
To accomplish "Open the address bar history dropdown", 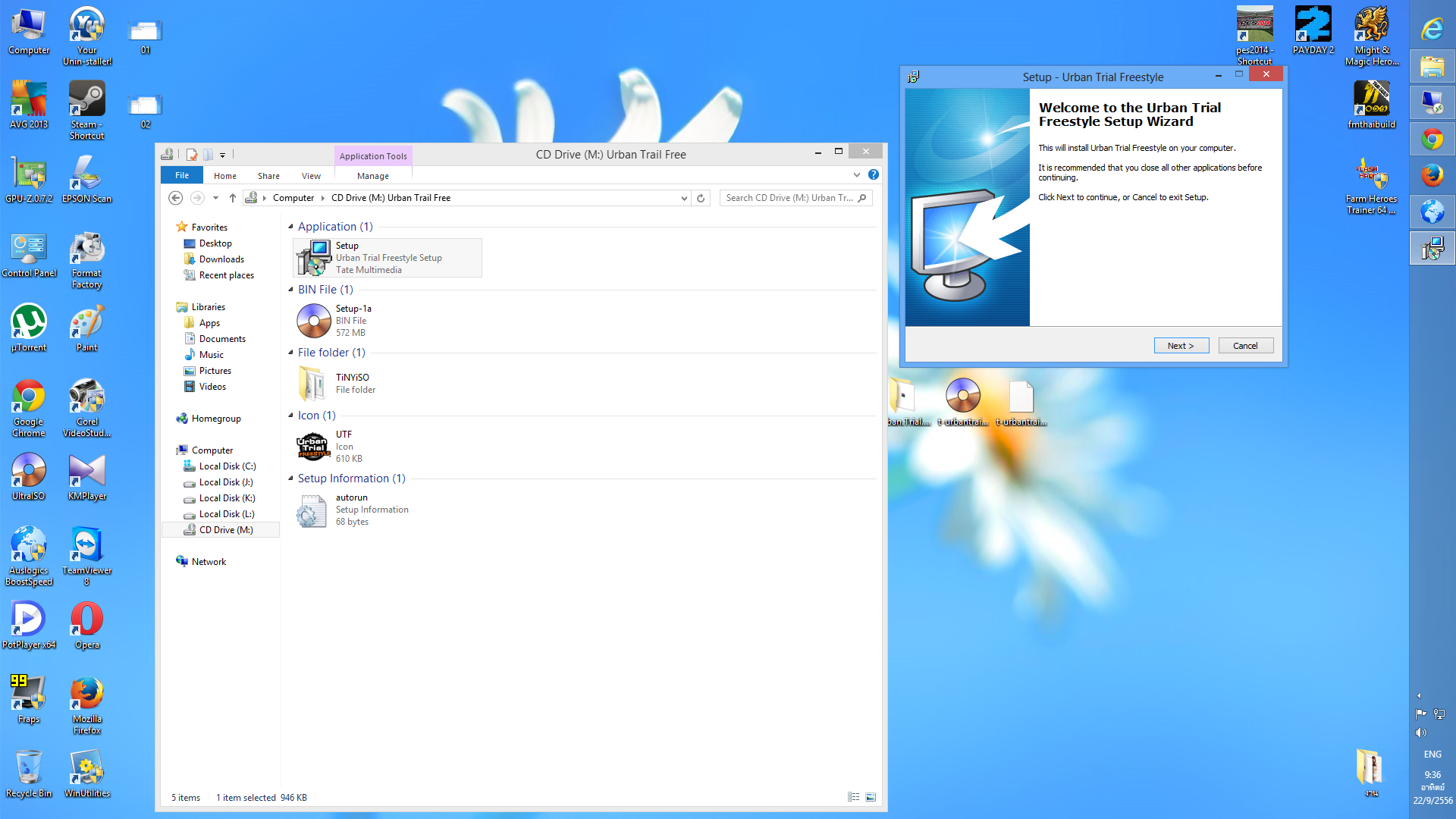I will pyautogui.click(x=684, y=198).
